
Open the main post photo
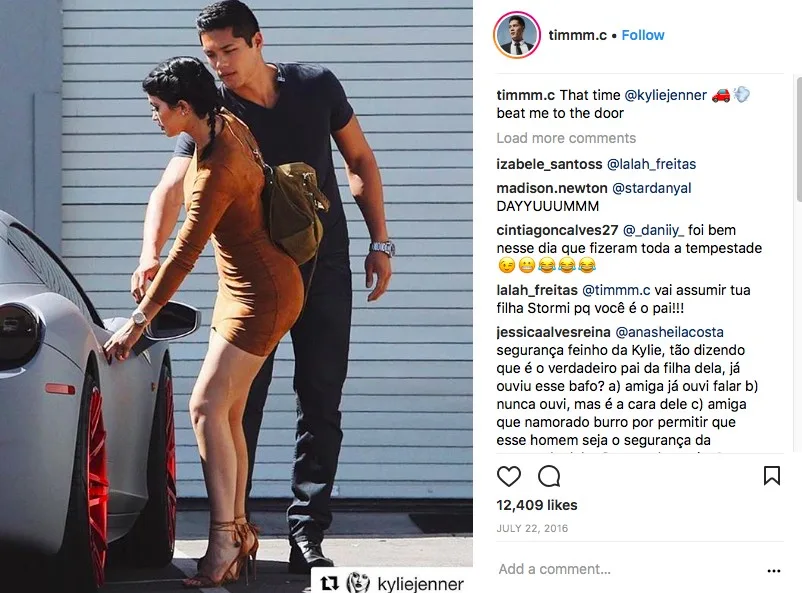click(x=236, y=296)
